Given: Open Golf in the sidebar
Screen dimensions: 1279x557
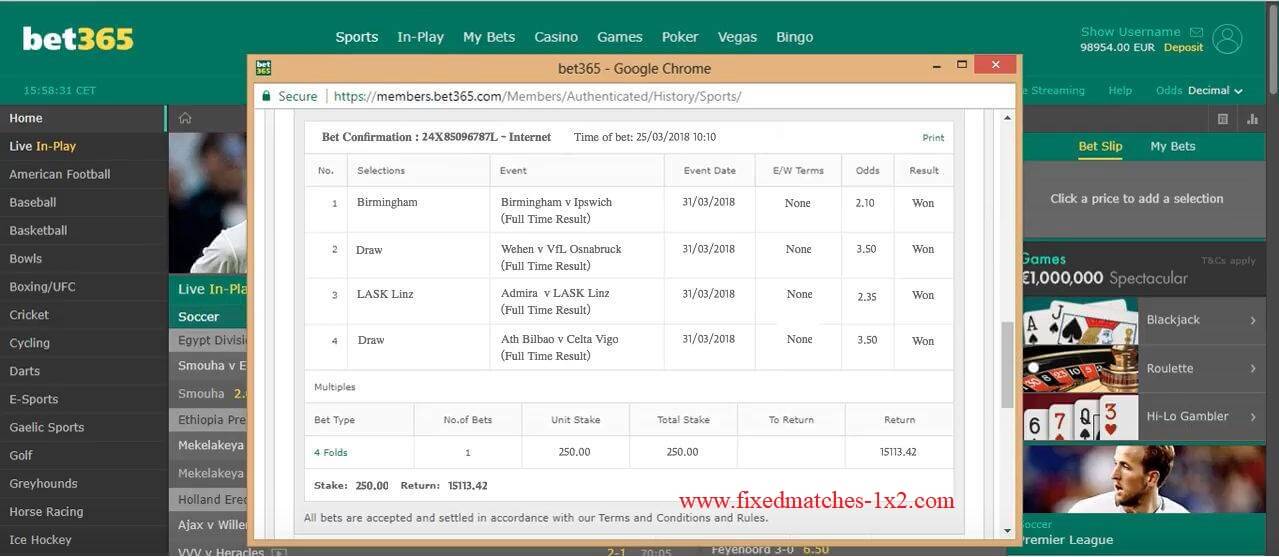Looking at the screenshot, I should click(x=83, y=455).
